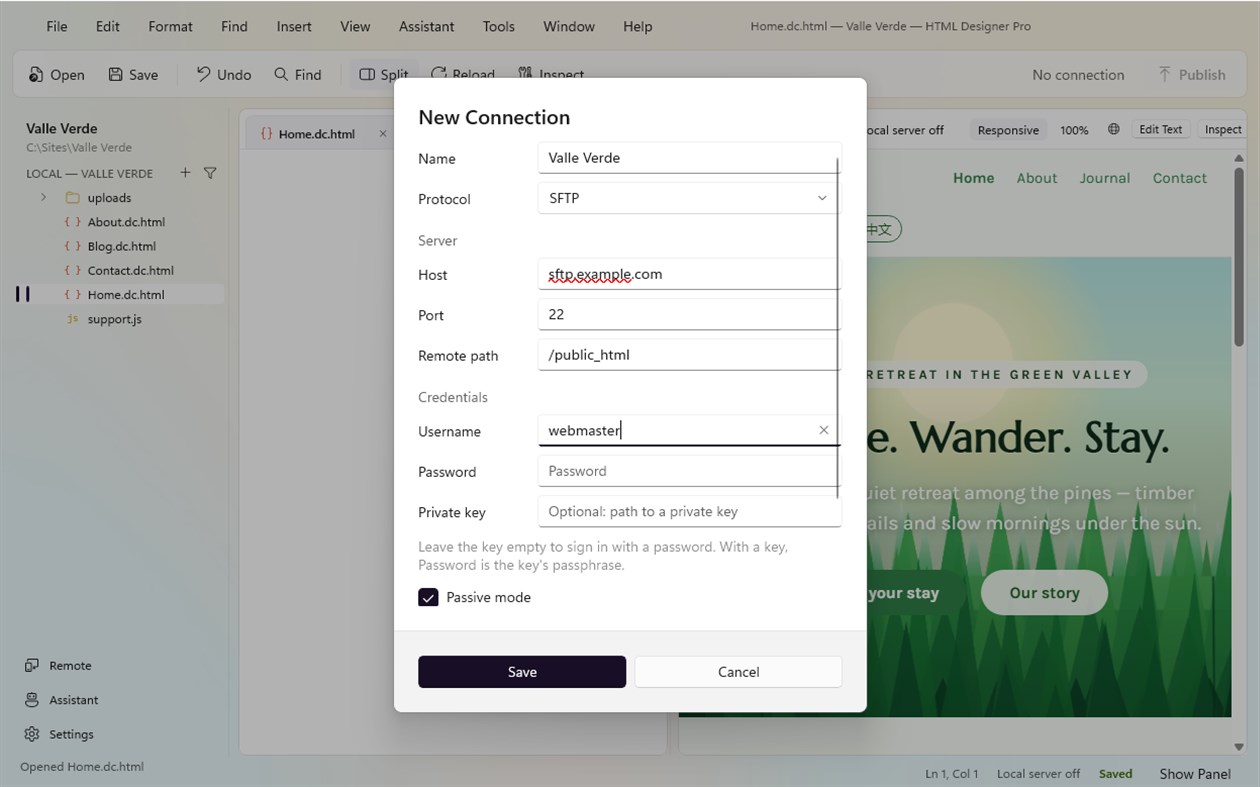This screenshot has width=1260, height=787.
Task: Click Local server off status
Action: coord(1038,774)
